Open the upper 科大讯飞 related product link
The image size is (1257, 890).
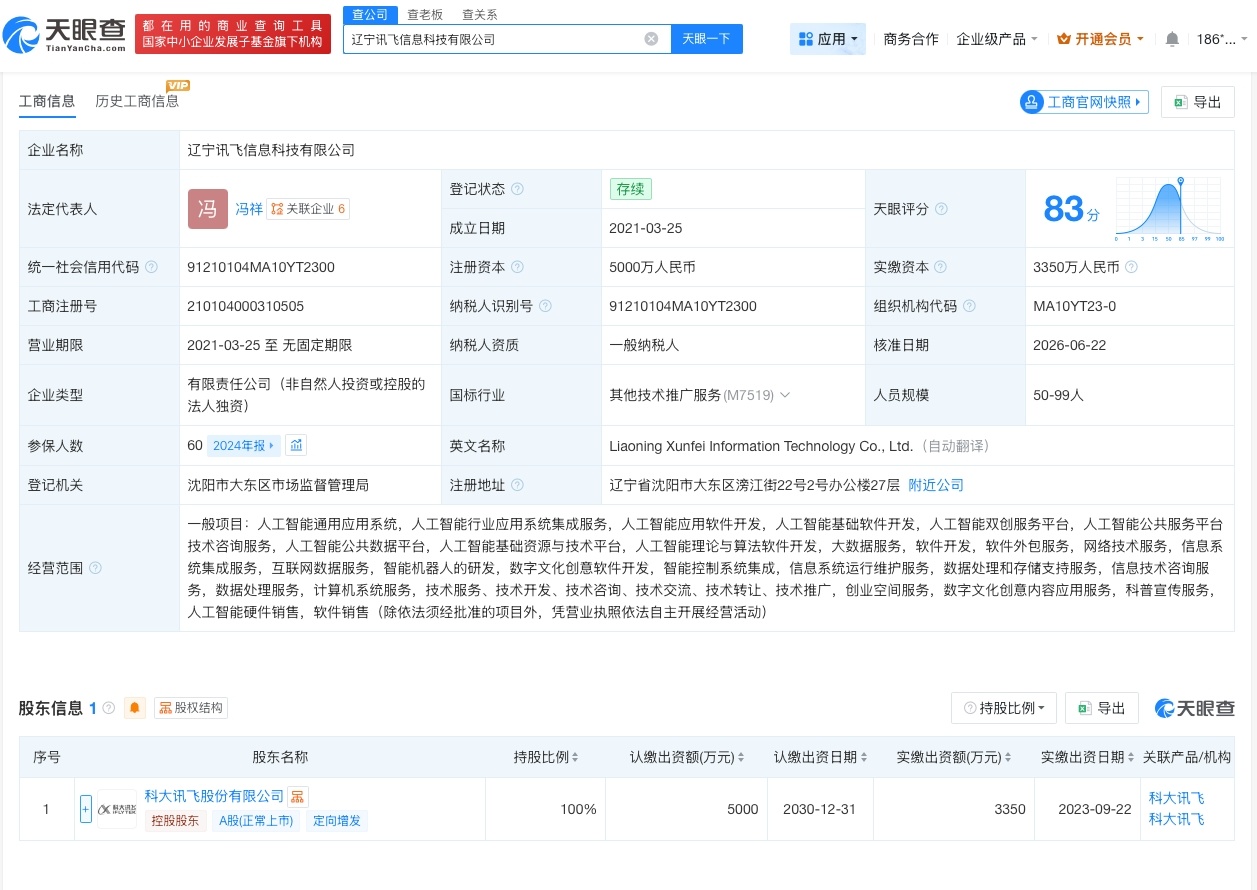[1176, 798]
